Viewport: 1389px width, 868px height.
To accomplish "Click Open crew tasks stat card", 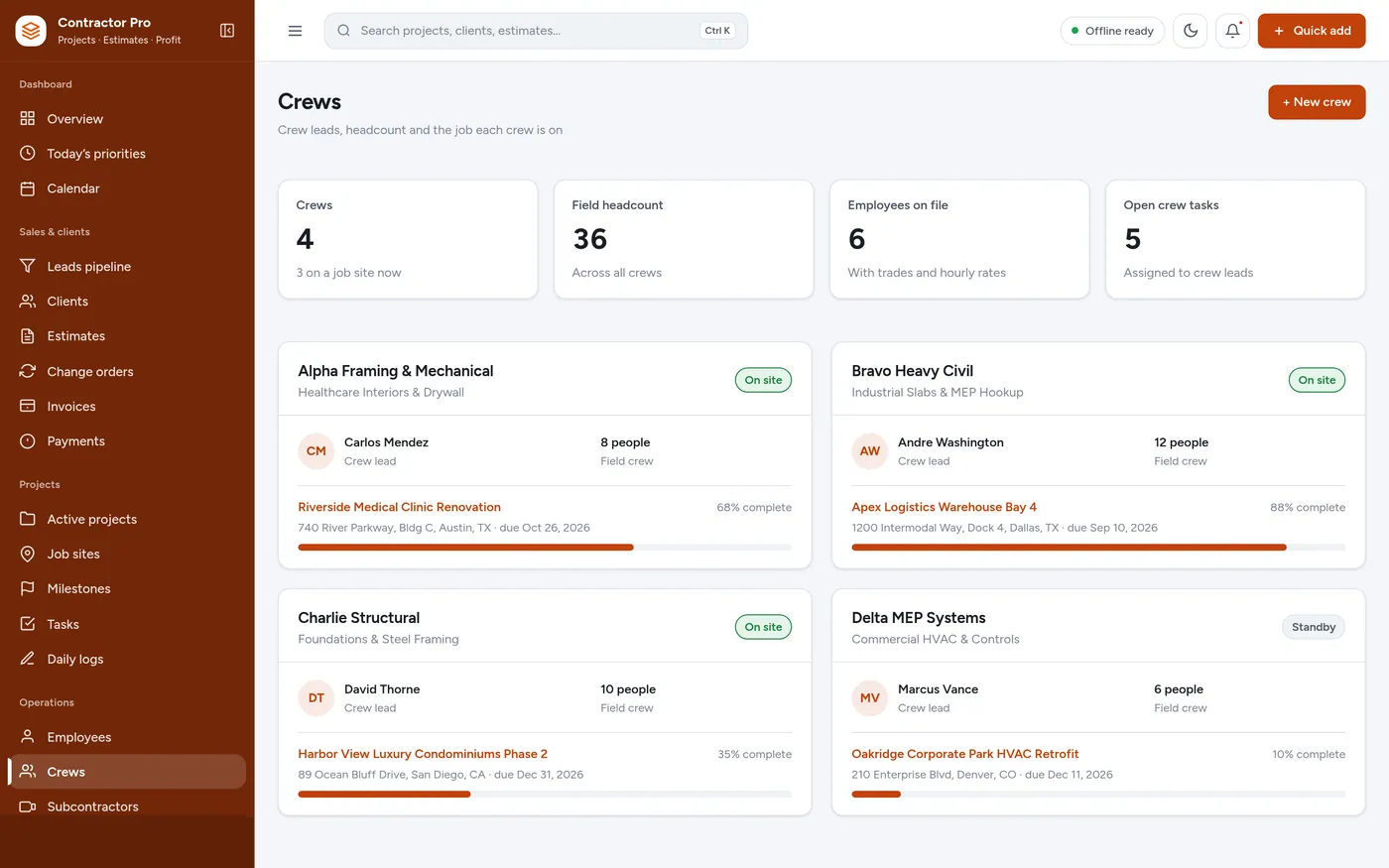I will click(1235, 239).
